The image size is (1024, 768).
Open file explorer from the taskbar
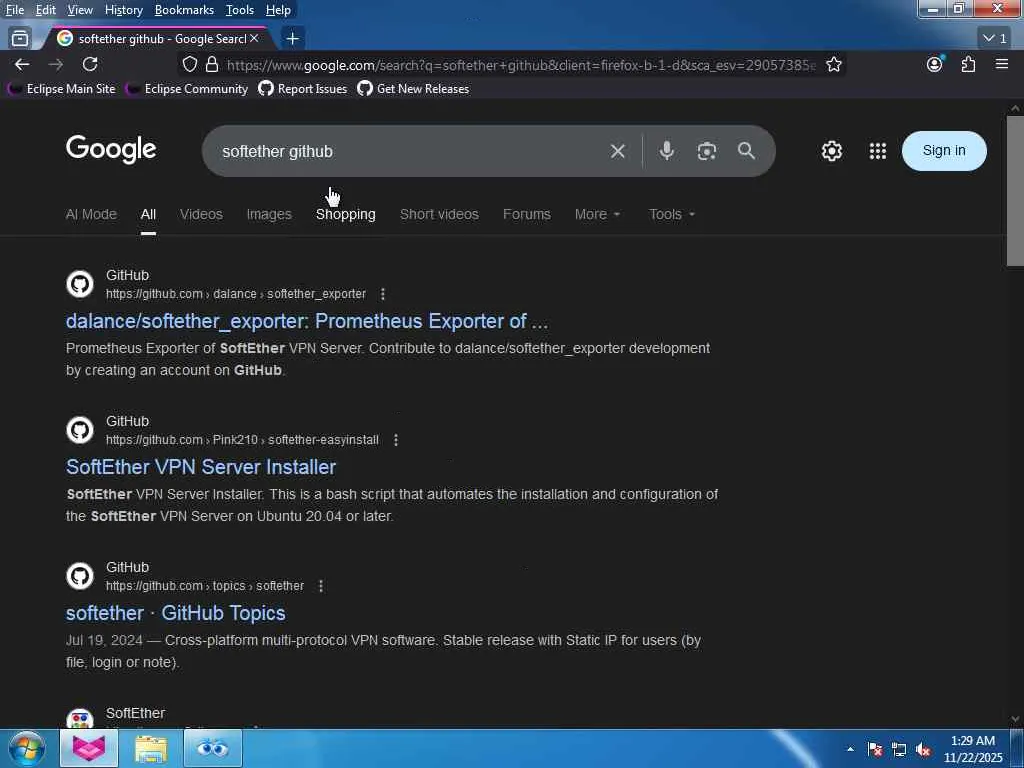(x=151, y=748)
